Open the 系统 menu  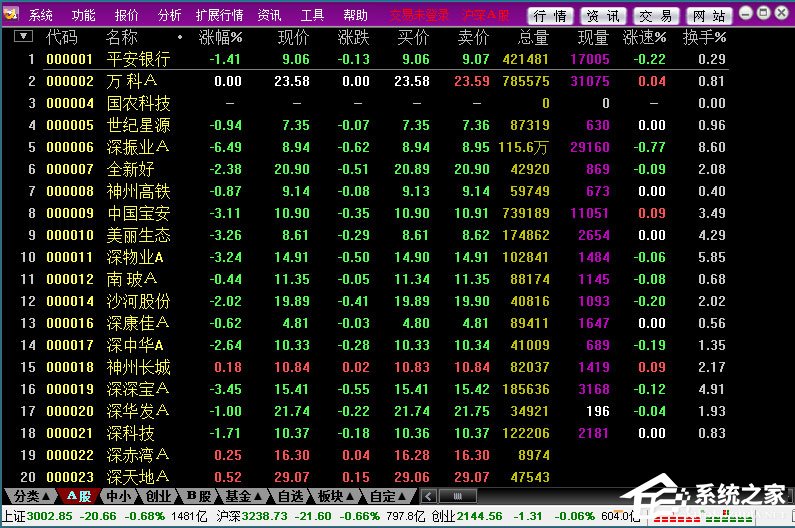[41, 15]
